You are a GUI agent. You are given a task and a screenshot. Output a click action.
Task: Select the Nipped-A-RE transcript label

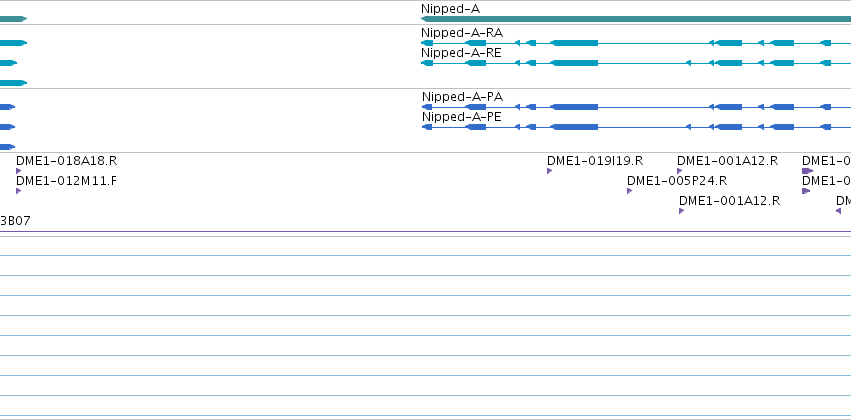click(461, 53)
